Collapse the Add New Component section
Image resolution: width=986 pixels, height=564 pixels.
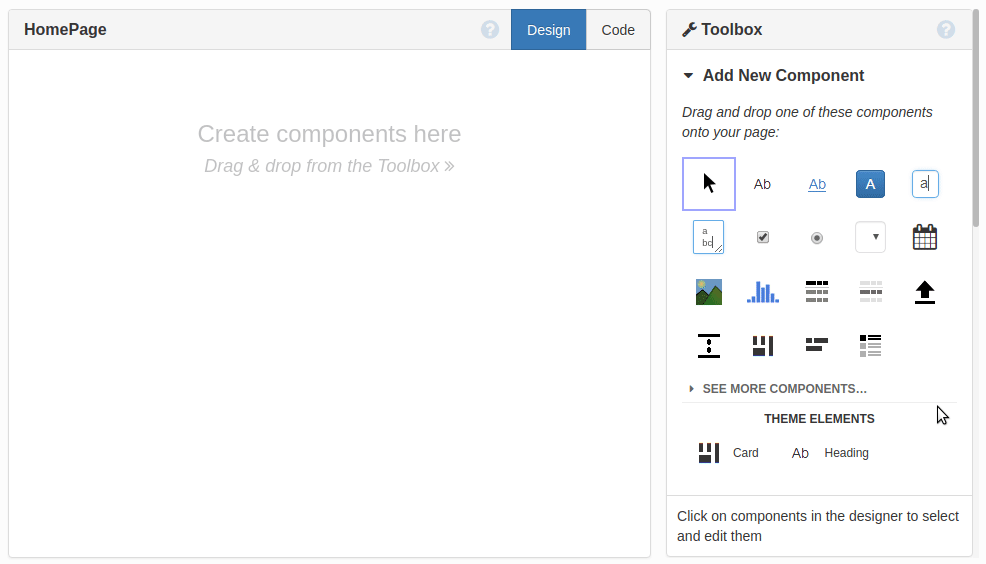point(688,76)
